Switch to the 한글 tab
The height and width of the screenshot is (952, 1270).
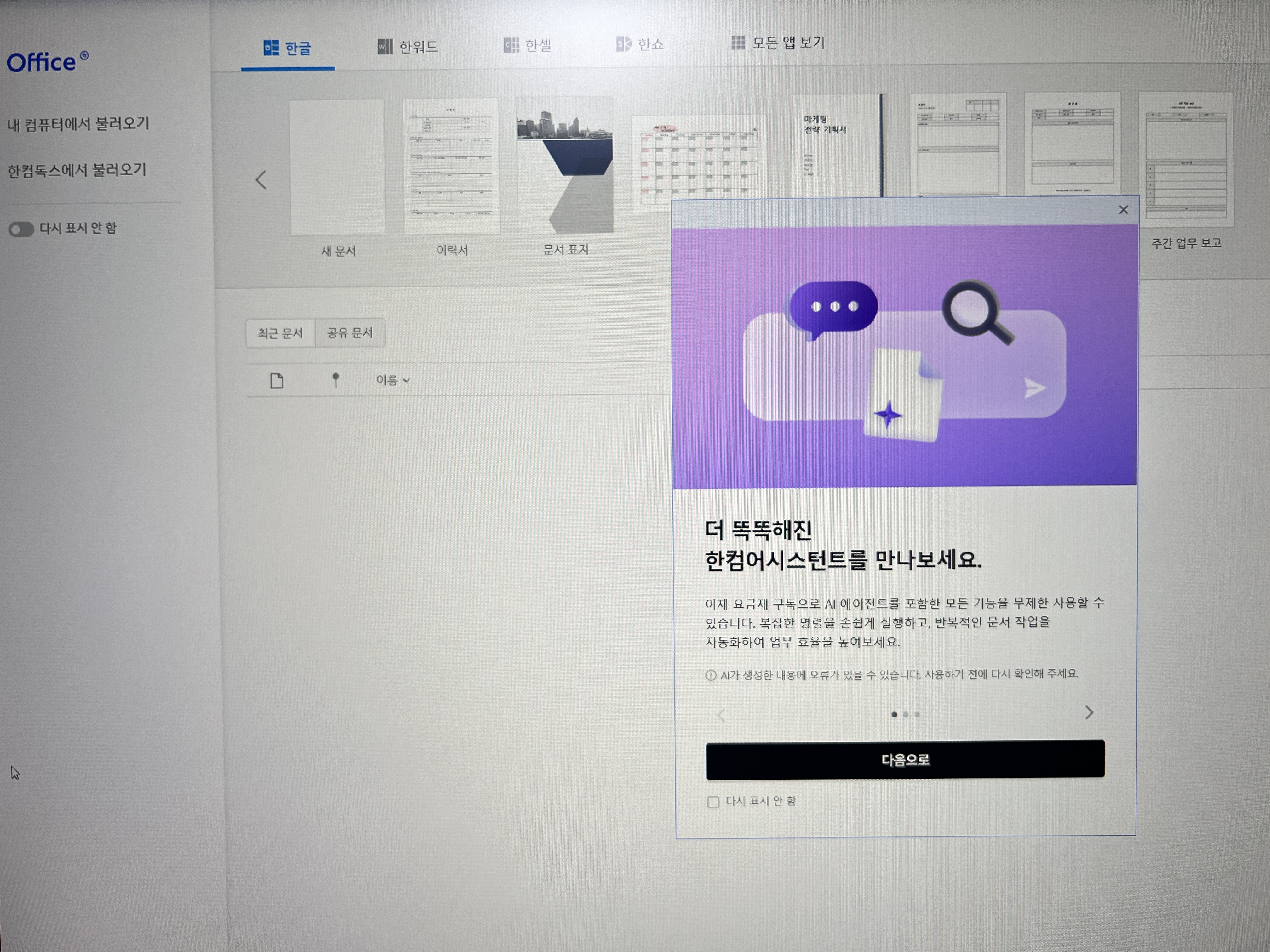pyautogui.click(x=287, y=48)
